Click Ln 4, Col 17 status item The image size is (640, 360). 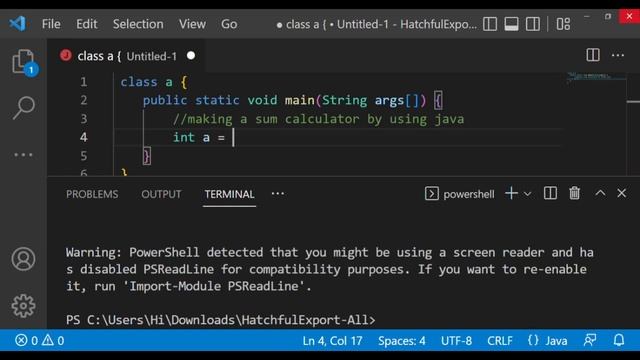click(x=332, y=341)
